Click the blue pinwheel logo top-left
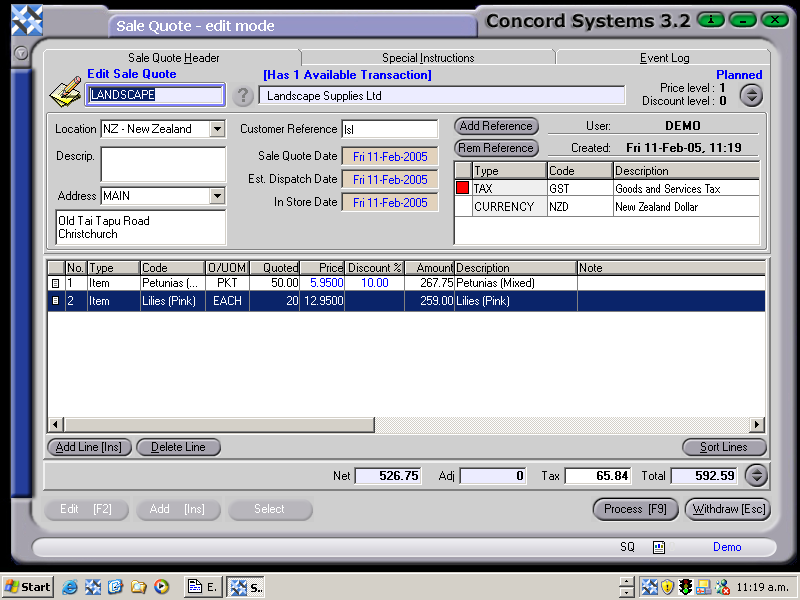The height and width of the screenshot is (600, 800). click(x=27, y=18)
